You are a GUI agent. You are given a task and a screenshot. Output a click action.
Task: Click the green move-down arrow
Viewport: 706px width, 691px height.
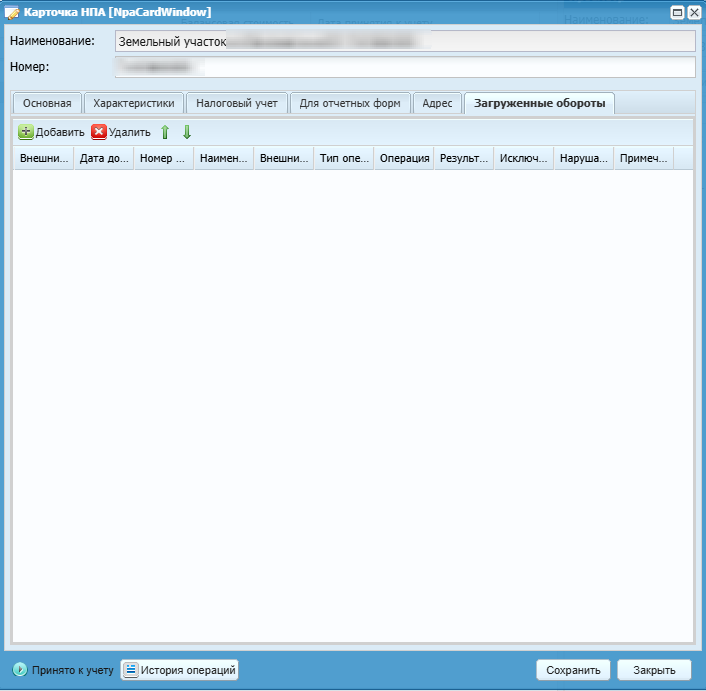coord(186,132)
